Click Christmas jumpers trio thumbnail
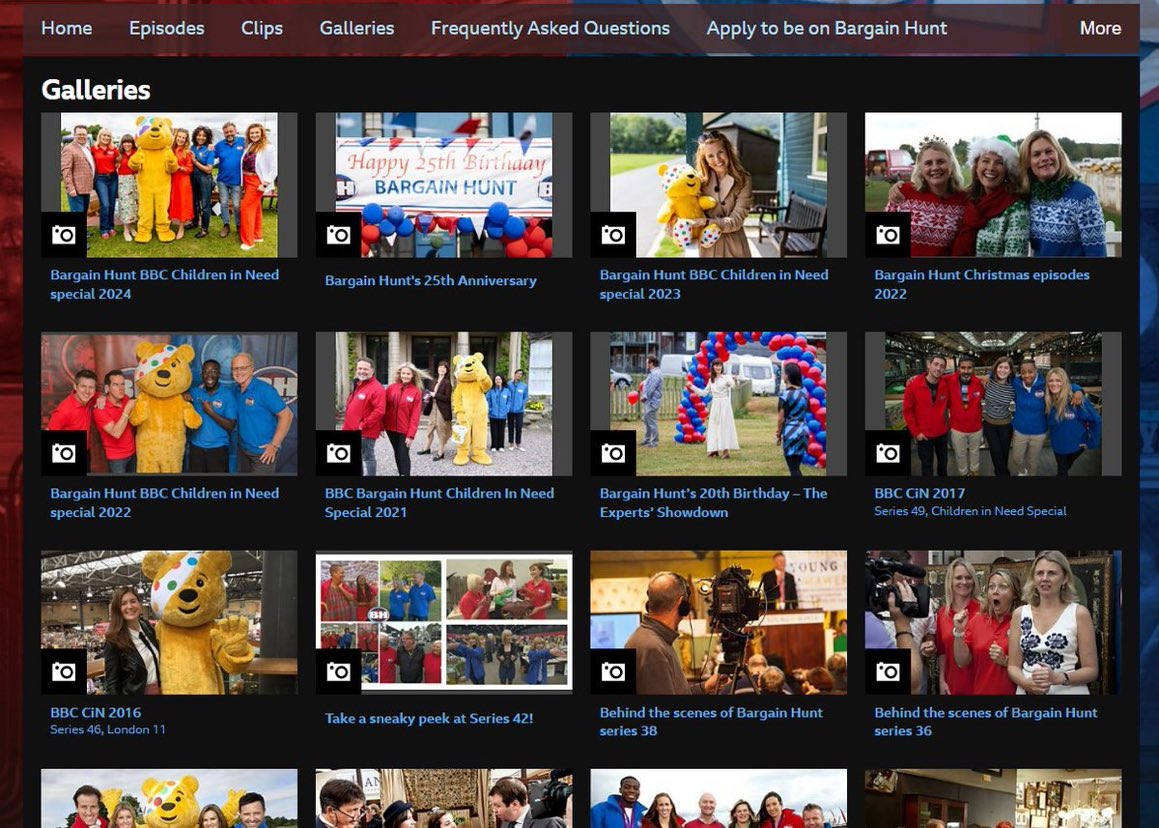This screenshot has width=1159, height=828. [x=993, y=185]
